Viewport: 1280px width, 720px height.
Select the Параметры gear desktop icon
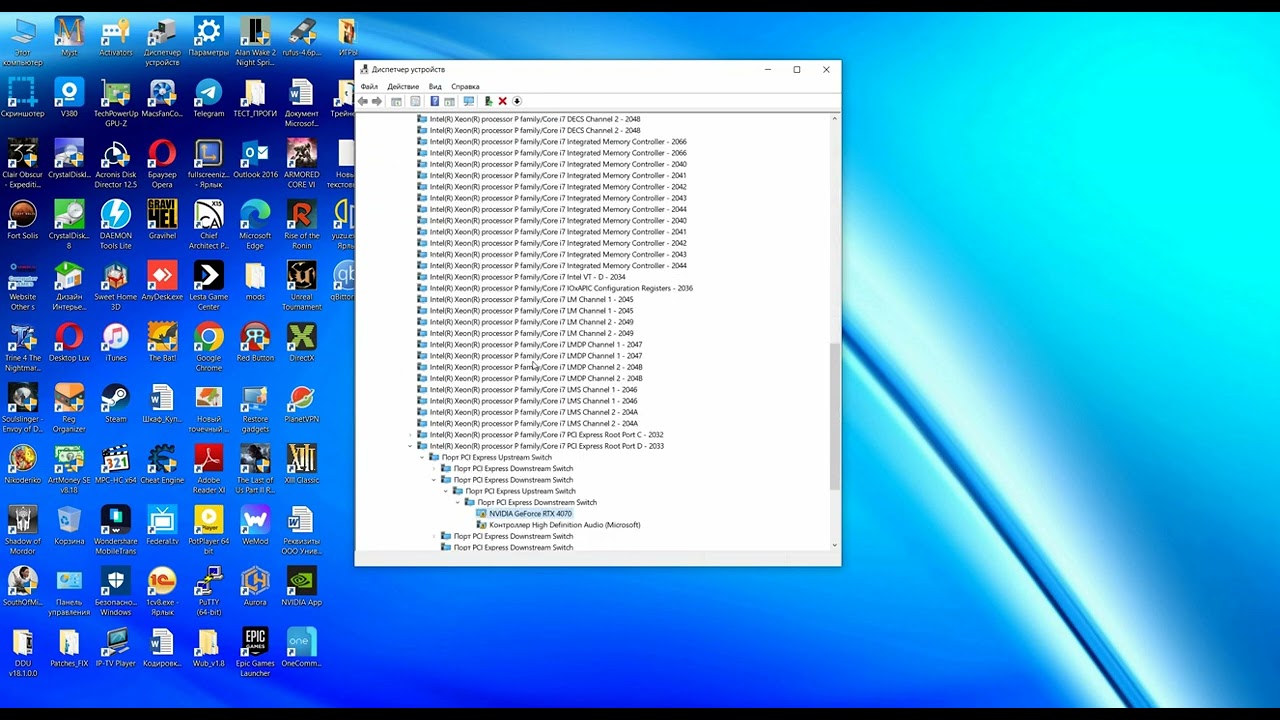tap(208, 37)
